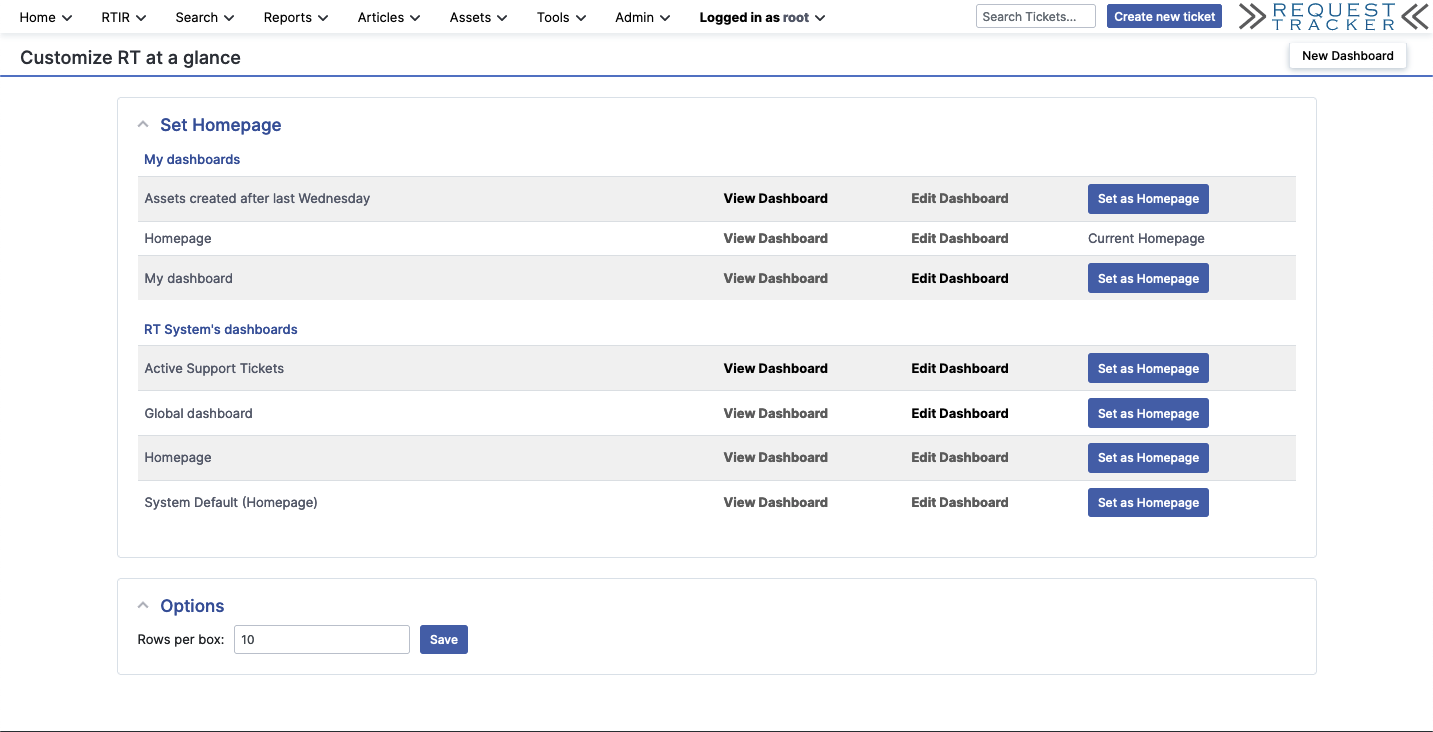Edit the My dashboard dashboard
The height and width of the screenshot is (732, 1433).
coord(959,278)
